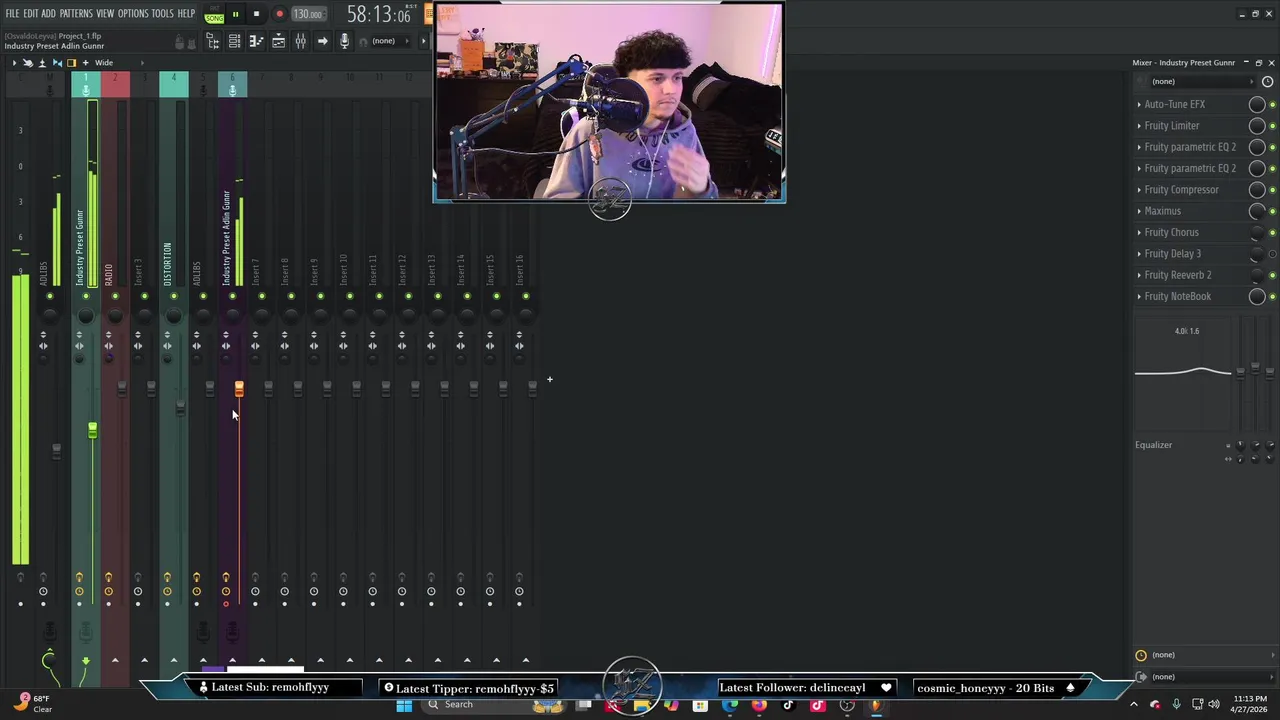This screenshot has width=1280, height=720.
Task: Click the mixer toolbar routing hand icon
Action: 28,63
